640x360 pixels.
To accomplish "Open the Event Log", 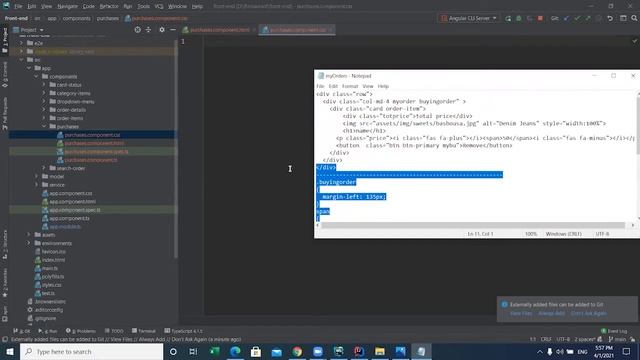I will click(x=614, y=331).
